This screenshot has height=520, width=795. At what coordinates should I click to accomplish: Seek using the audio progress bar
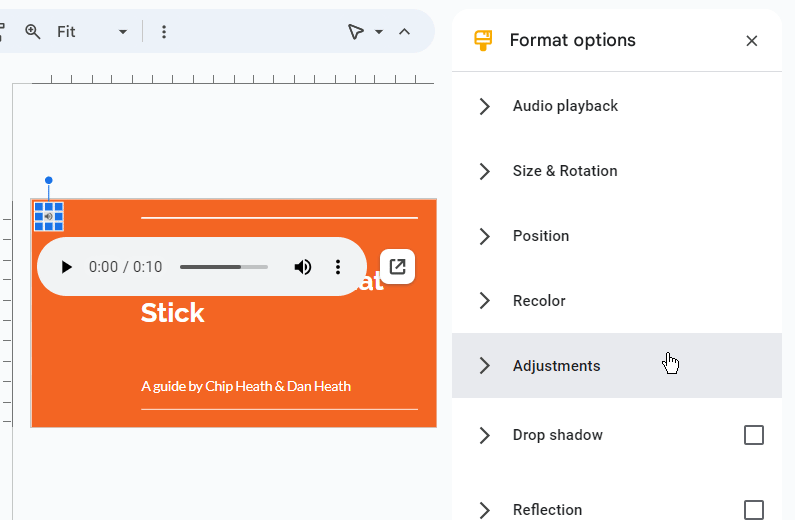[x=224, y=267]
